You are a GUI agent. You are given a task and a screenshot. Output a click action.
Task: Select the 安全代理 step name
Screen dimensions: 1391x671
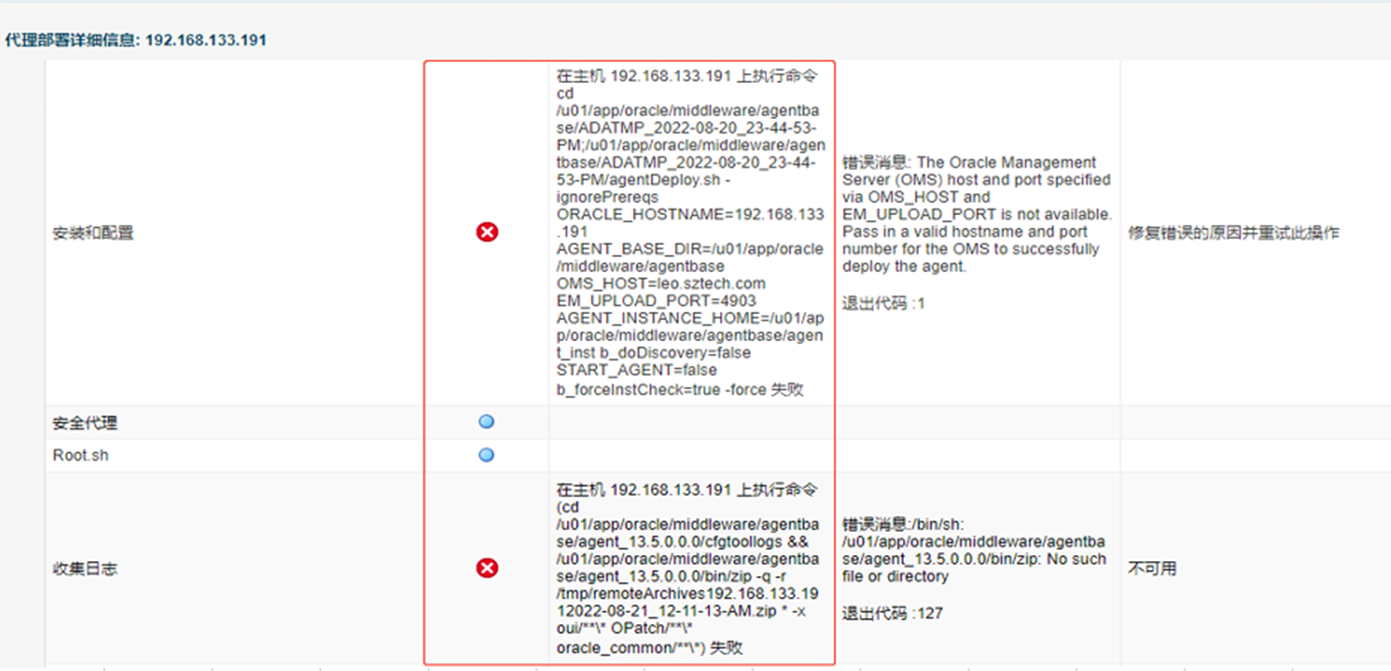(85, 423)
